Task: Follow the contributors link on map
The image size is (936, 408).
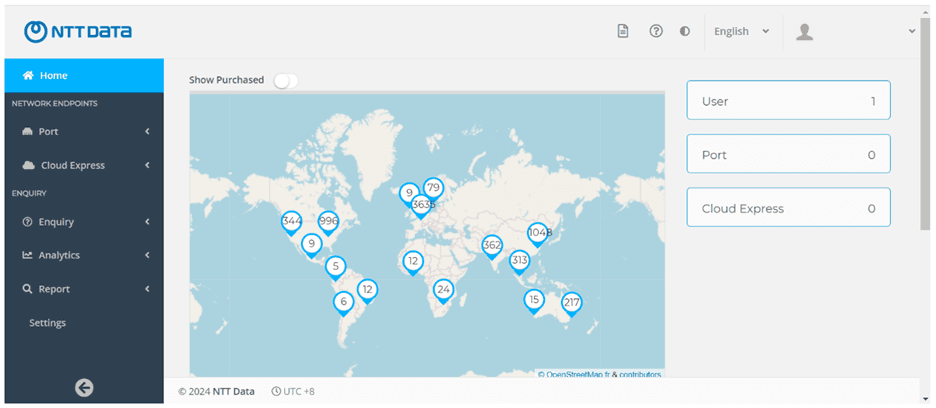Action: click(x=641, y=375)
